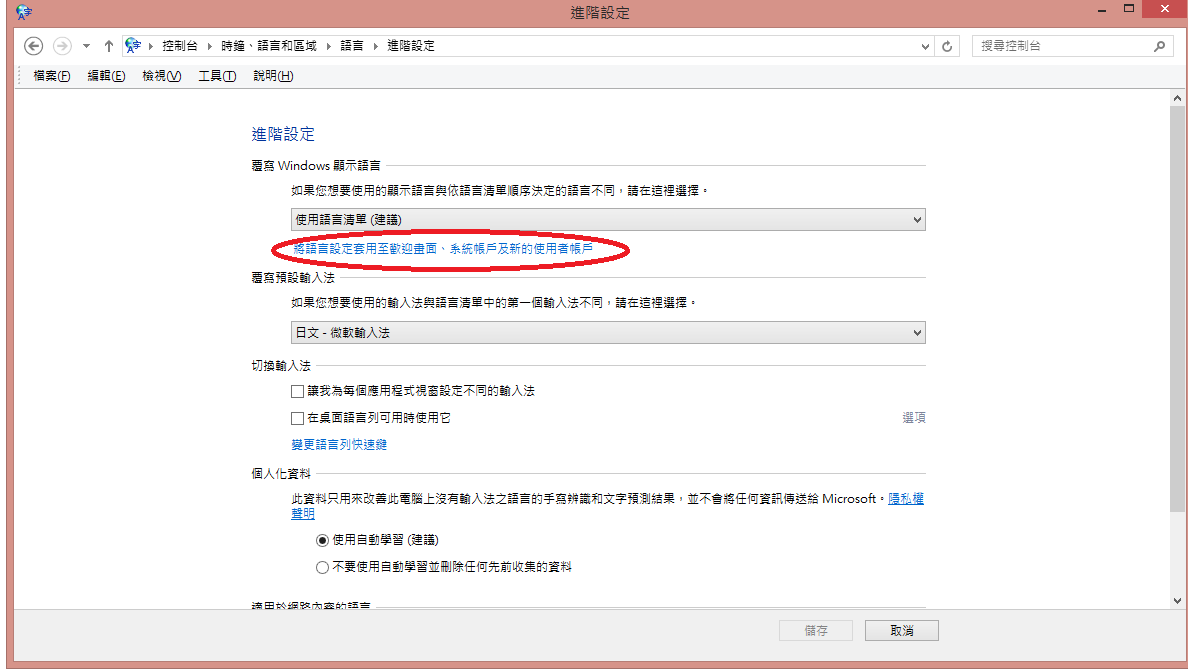Screen dimensions: 1188x672
Task: Click the Control Panel icon in address bar
Action: [x=132, y=46]
